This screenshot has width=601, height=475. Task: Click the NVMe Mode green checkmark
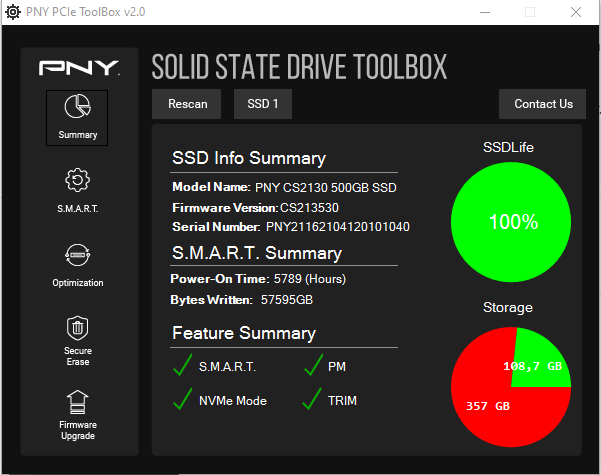click(x=183, y=399)
